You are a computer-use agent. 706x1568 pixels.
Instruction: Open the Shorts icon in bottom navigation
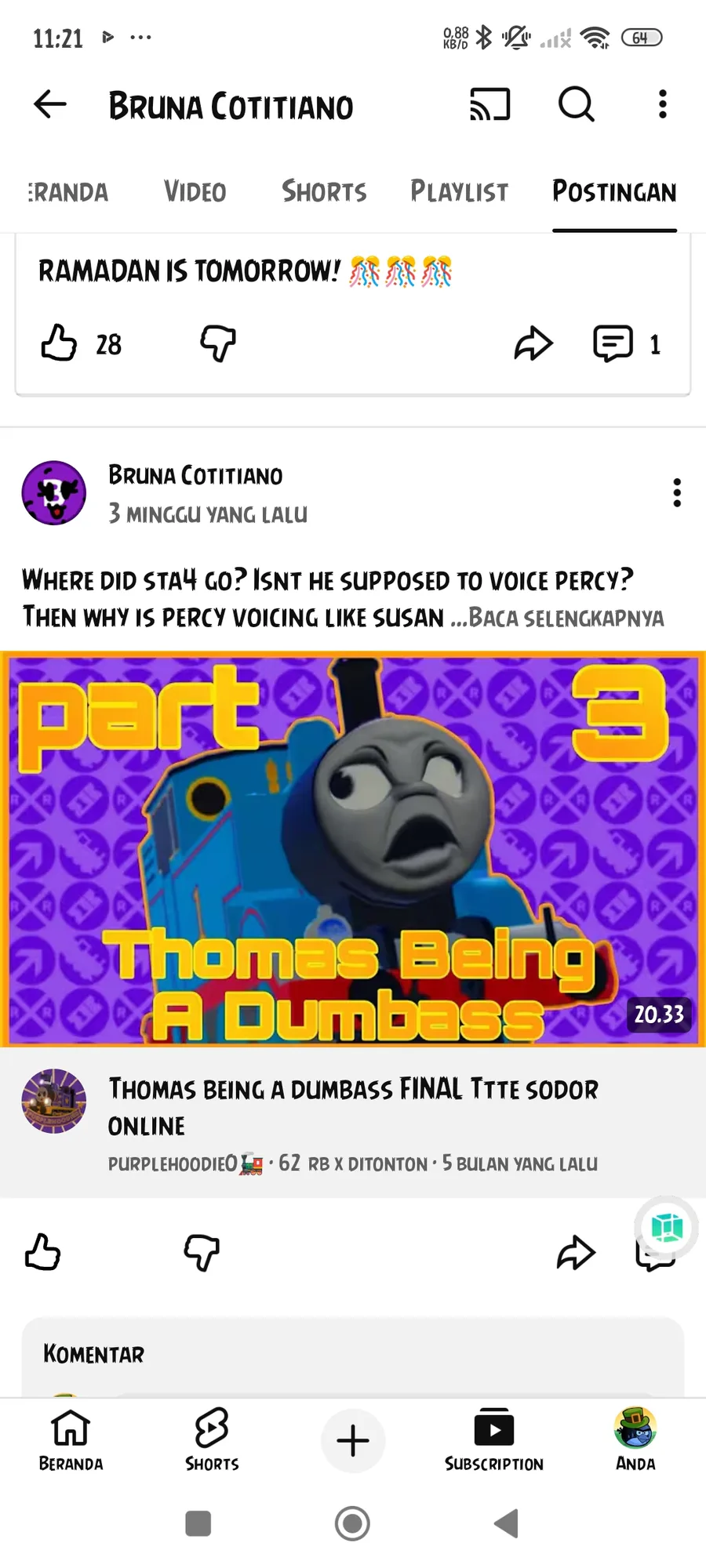point(212,1439)
